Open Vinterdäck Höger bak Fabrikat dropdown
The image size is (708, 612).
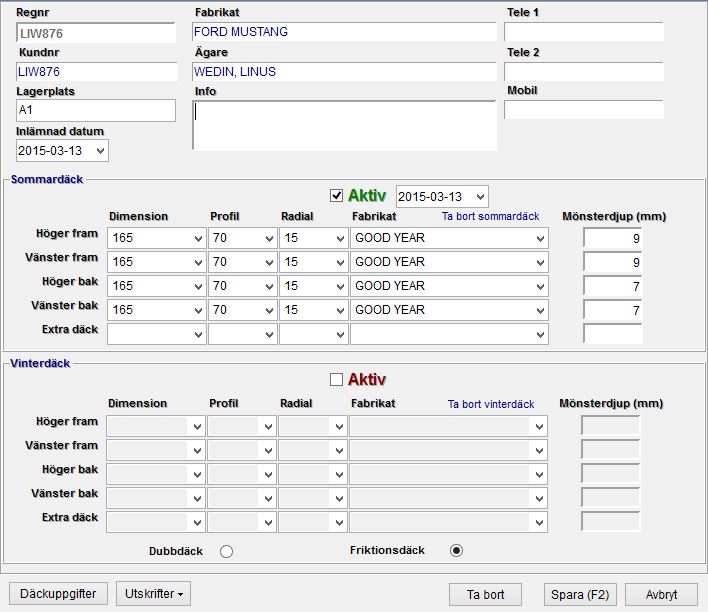[x=539, y=475]
